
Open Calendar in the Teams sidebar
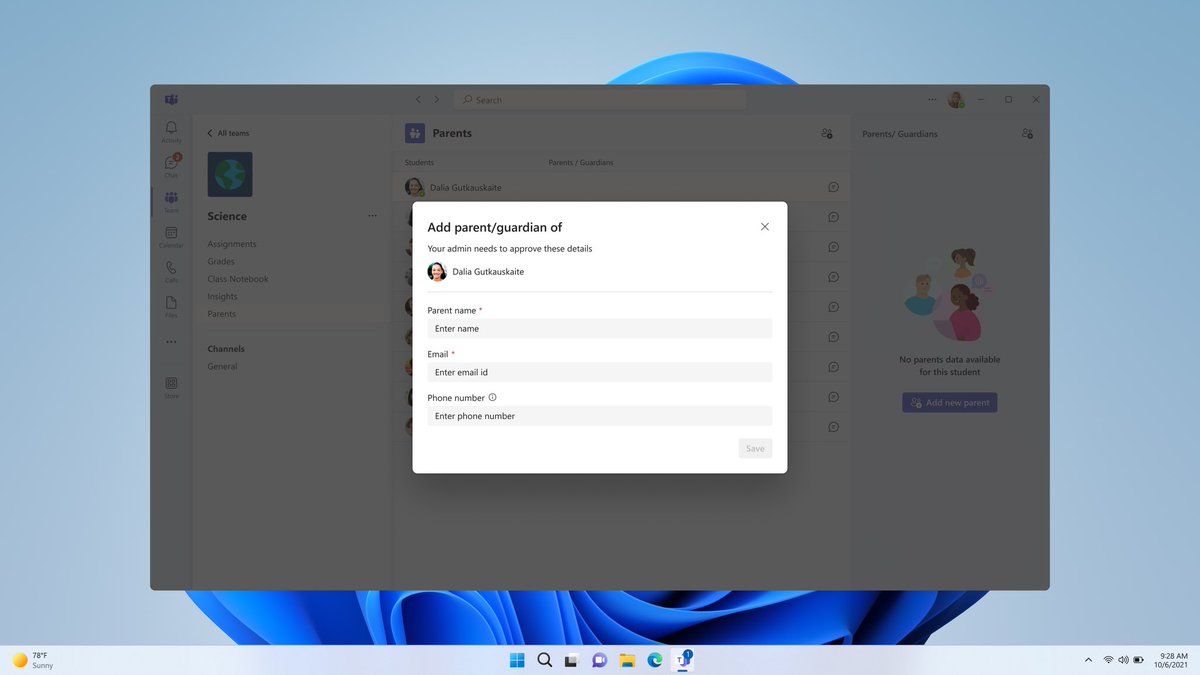(171, 237)
